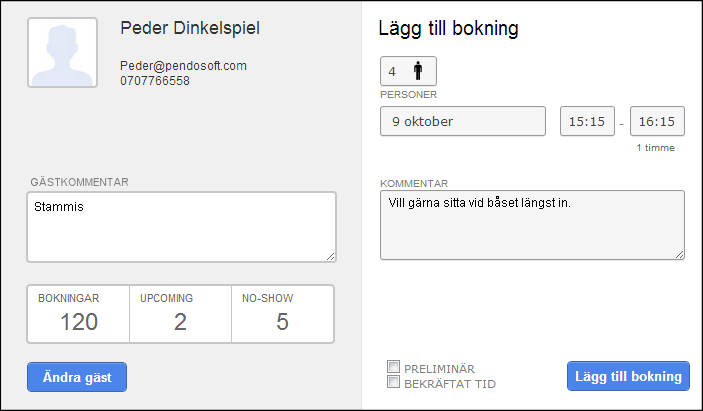Image resolution: width=703 pixels, height=411 pixels.
Task: Click the Peder@pendosoft.com email address
Action: click(x=183, y=66)
